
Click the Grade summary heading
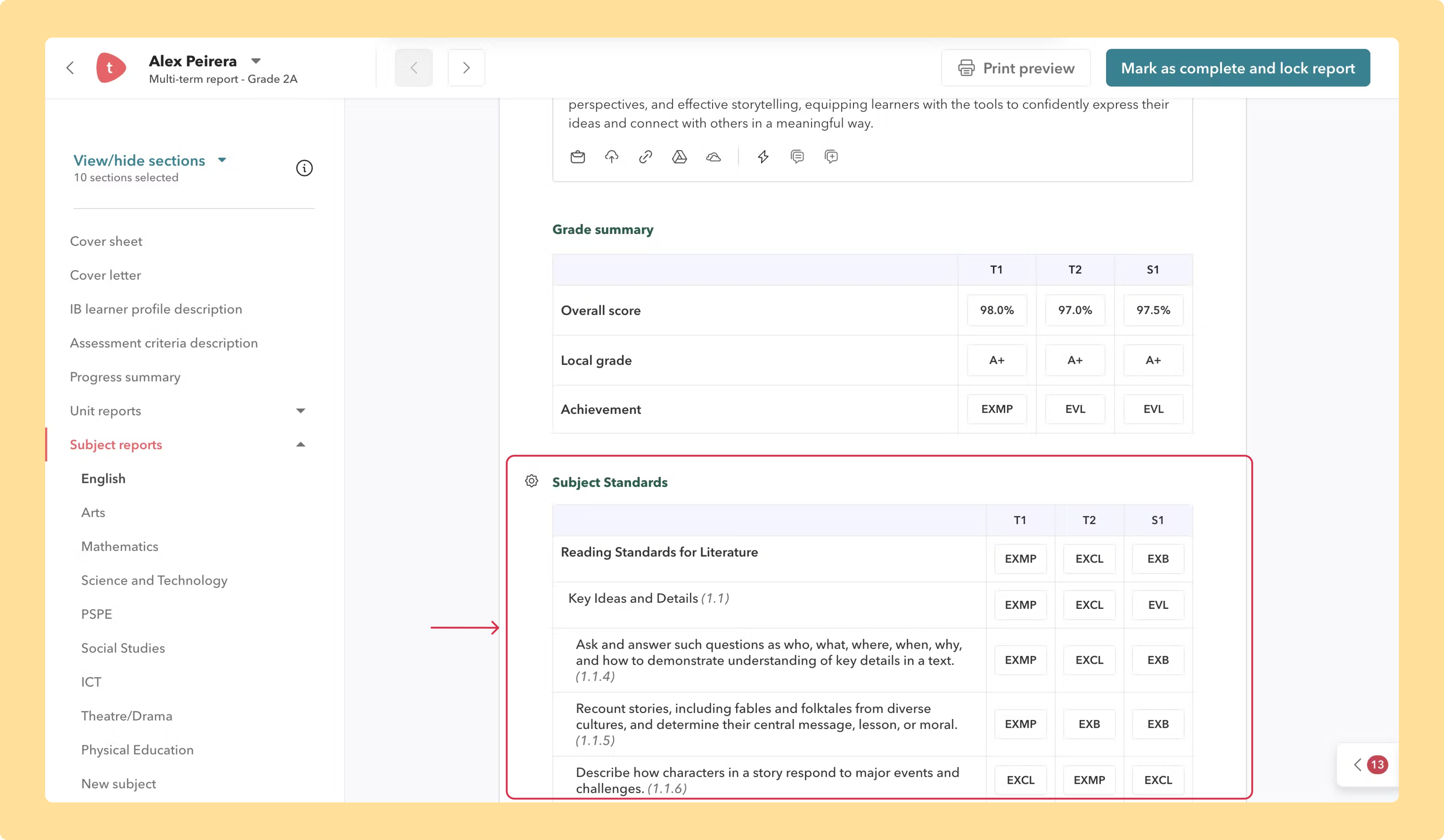tap(603, 229)
